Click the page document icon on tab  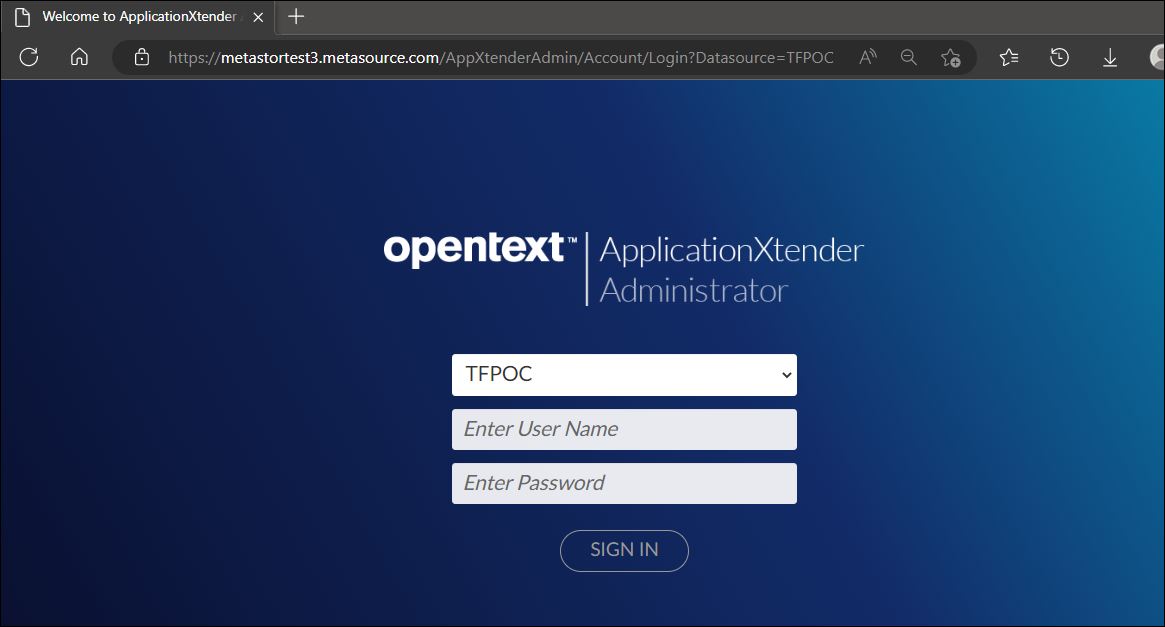[x=22, y=17]
